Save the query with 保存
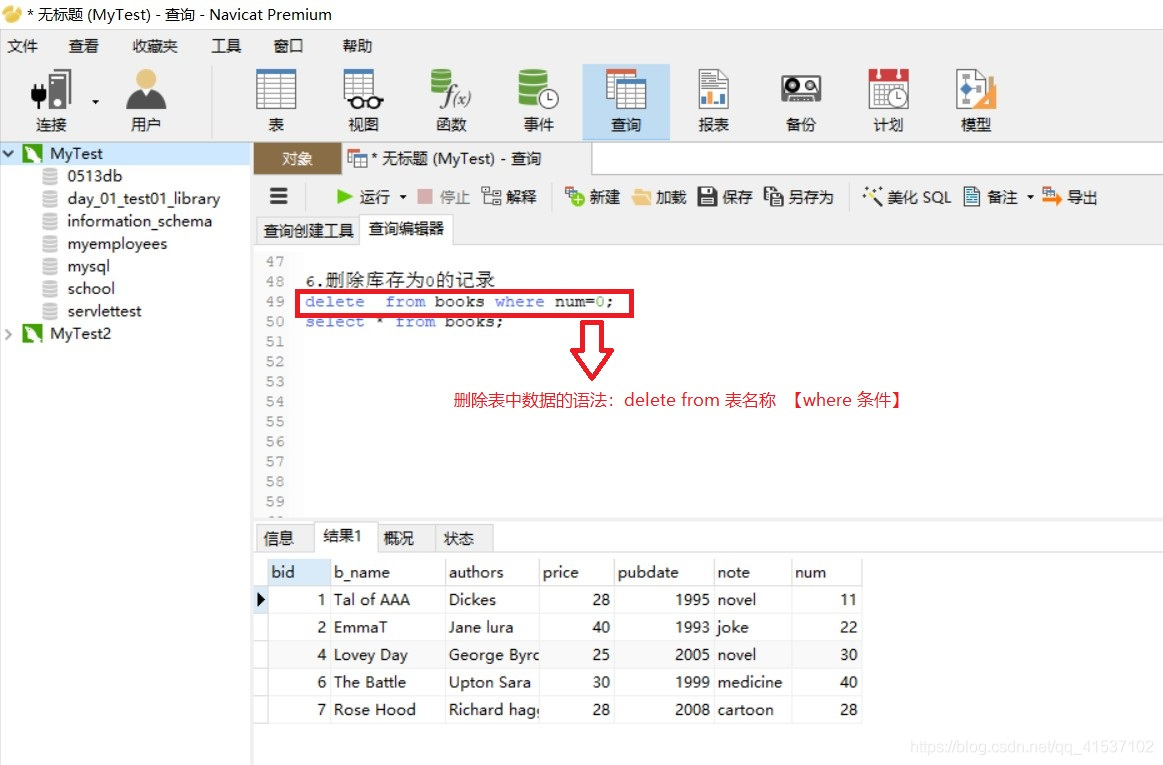The height and width of the screenshot is (765, 1163). coord(725,197)
